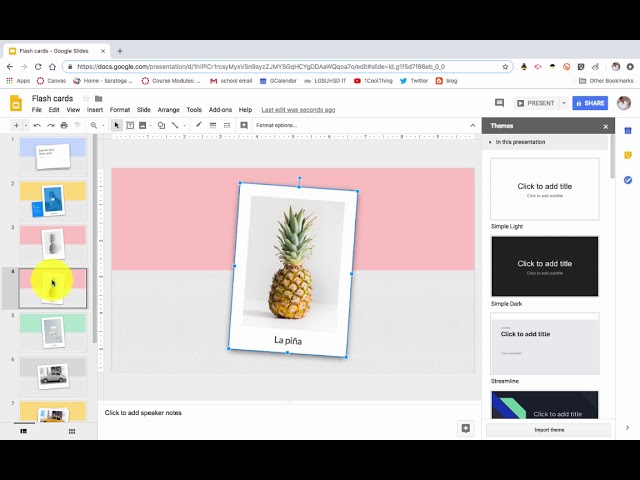This screenshot has width=640, height=480.
Task: Apply the Streamline theme
Action: [544, 344]
